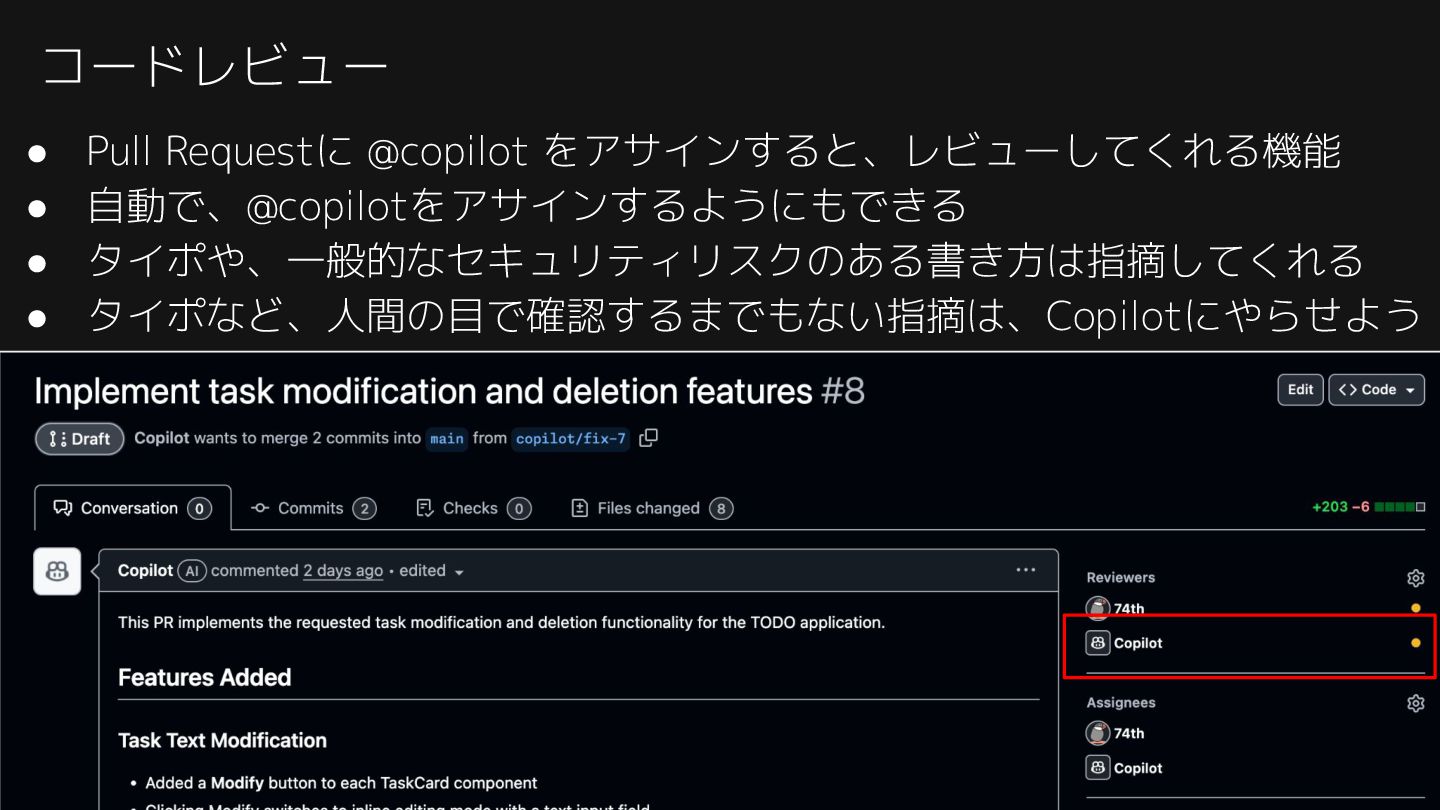Click the 74th avatar under Reviewers
Image resolution: width=1440 pixels, height=810 pixels.
point(1098,608)
